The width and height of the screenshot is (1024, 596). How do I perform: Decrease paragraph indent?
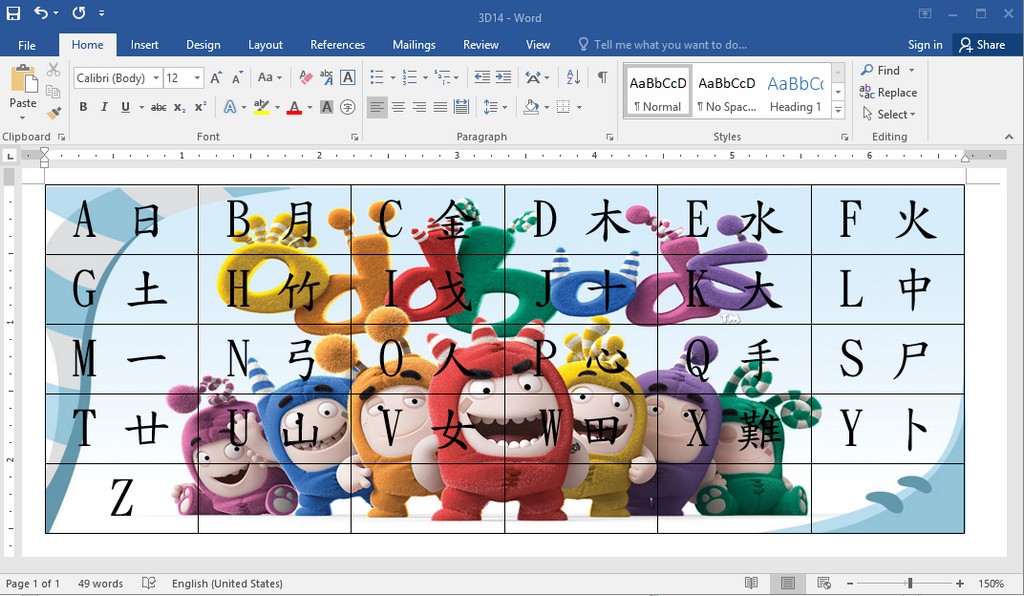pyautogui.click(x=482, y=78)
